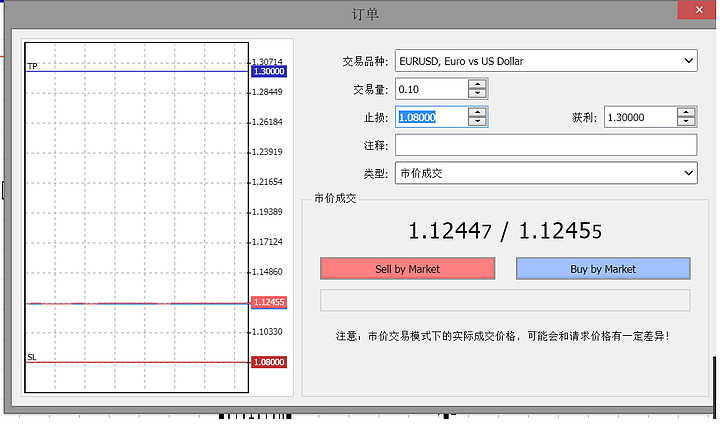
Task: Select the SL label on the chart
Action: 32,356
